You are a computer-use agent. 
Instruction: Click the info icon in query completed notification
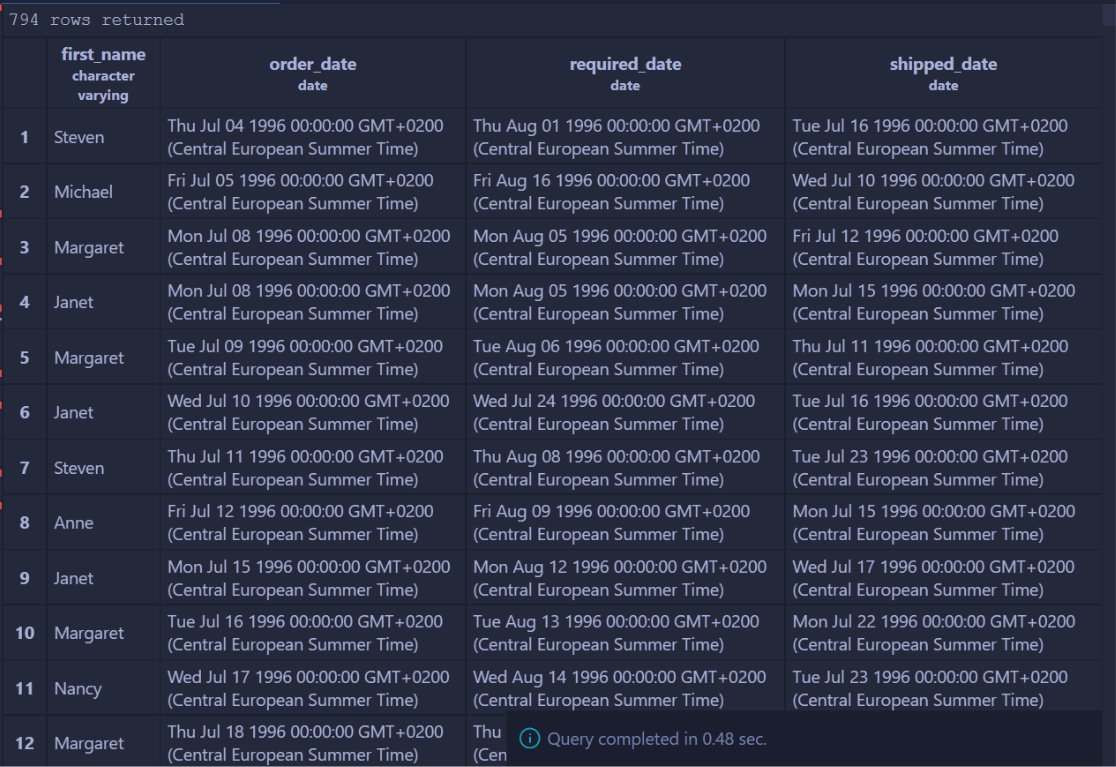pos(530,739)
